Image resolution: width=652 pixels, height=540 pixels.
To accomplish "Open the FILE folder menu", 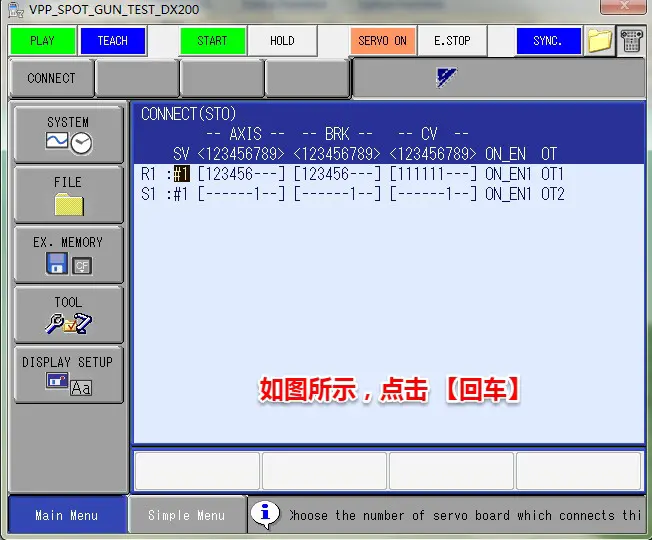I will pos(68,195).
